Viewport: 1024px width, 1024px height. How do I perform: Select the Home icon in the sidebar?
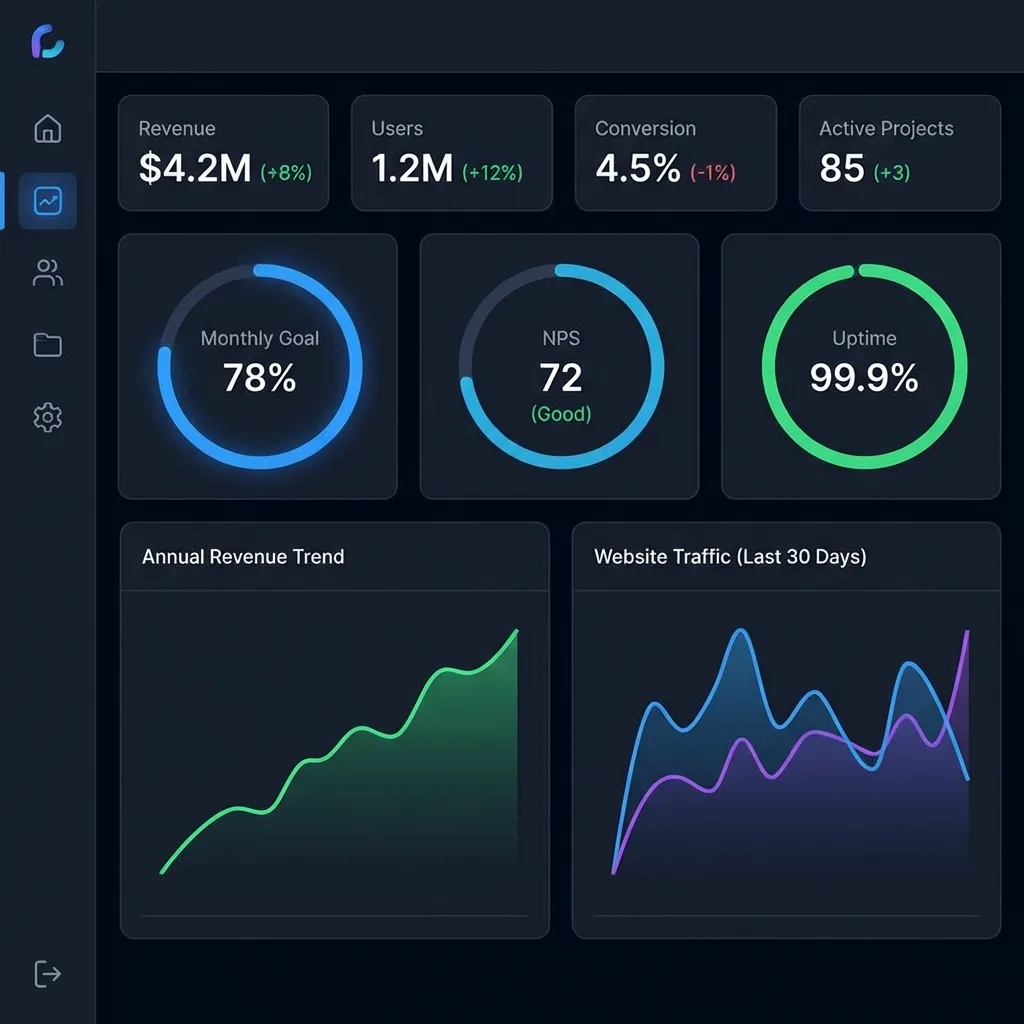coord(46,128)
